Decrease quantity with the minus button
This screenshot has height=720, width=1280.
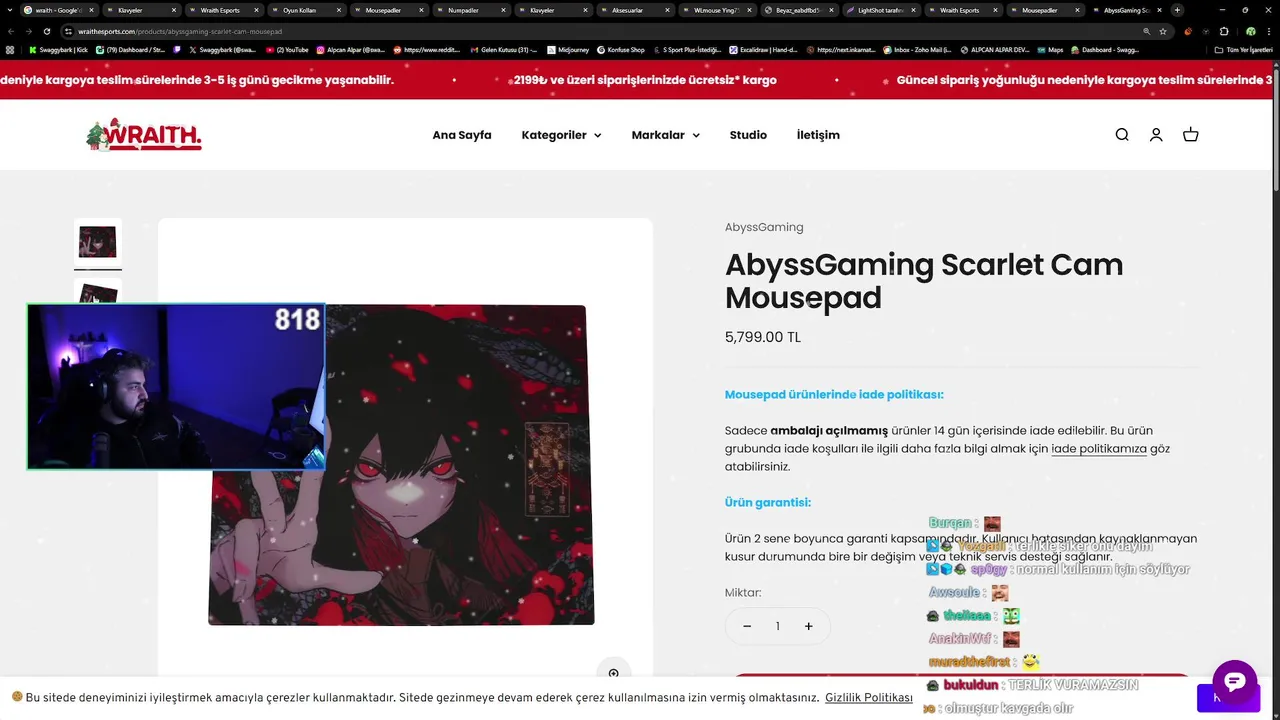[747, 626]
